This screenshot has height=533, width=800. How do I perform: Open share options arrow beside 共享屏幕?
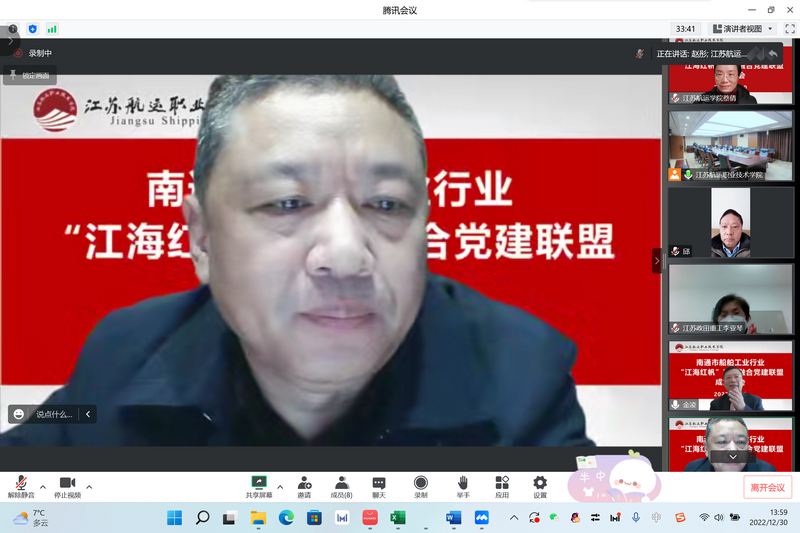click(x=280, y=487)
